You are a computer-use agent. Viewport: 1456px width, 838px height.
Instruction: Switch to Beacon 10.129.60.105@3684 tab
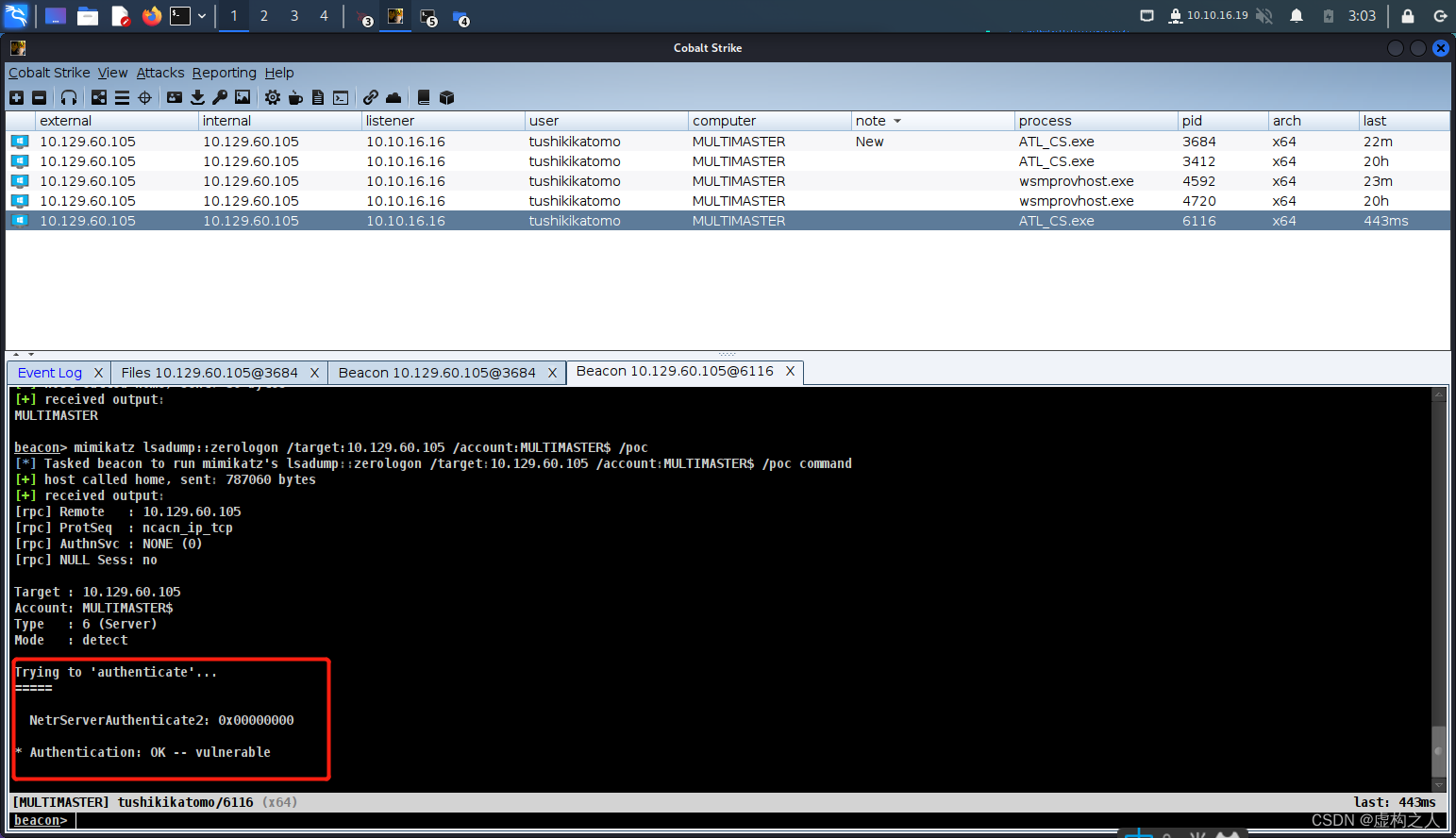437,373
